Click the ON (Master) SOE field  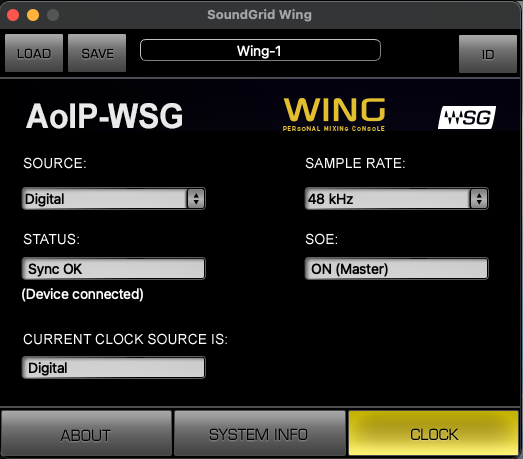(397, 269)
